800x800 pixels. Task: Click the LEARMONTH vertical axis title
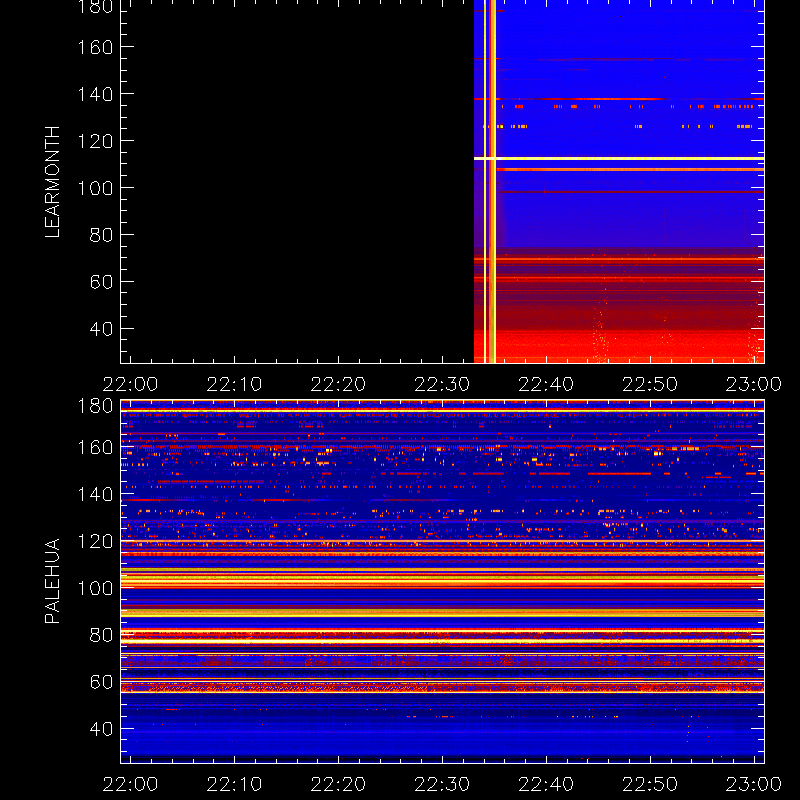pyautogui.click(x=53, y=182)
